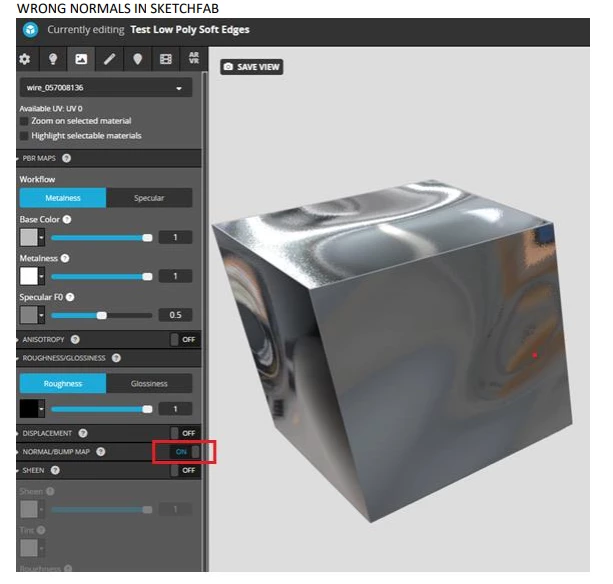Toggle Displacement switch on
The height and width of the screenshot is (584, 613).
(184, 434)
